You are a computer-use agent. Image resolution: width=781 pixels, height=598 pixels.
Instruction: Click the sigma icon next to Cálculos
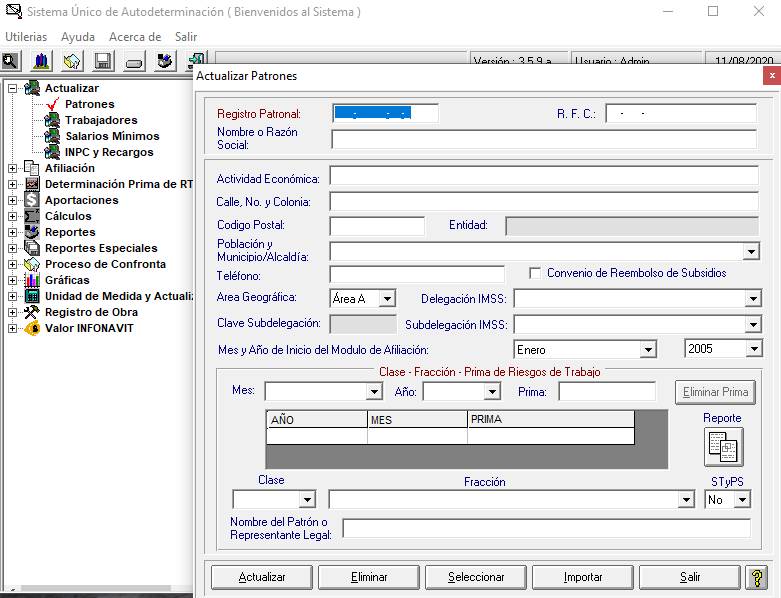click(x=32, y=216)
